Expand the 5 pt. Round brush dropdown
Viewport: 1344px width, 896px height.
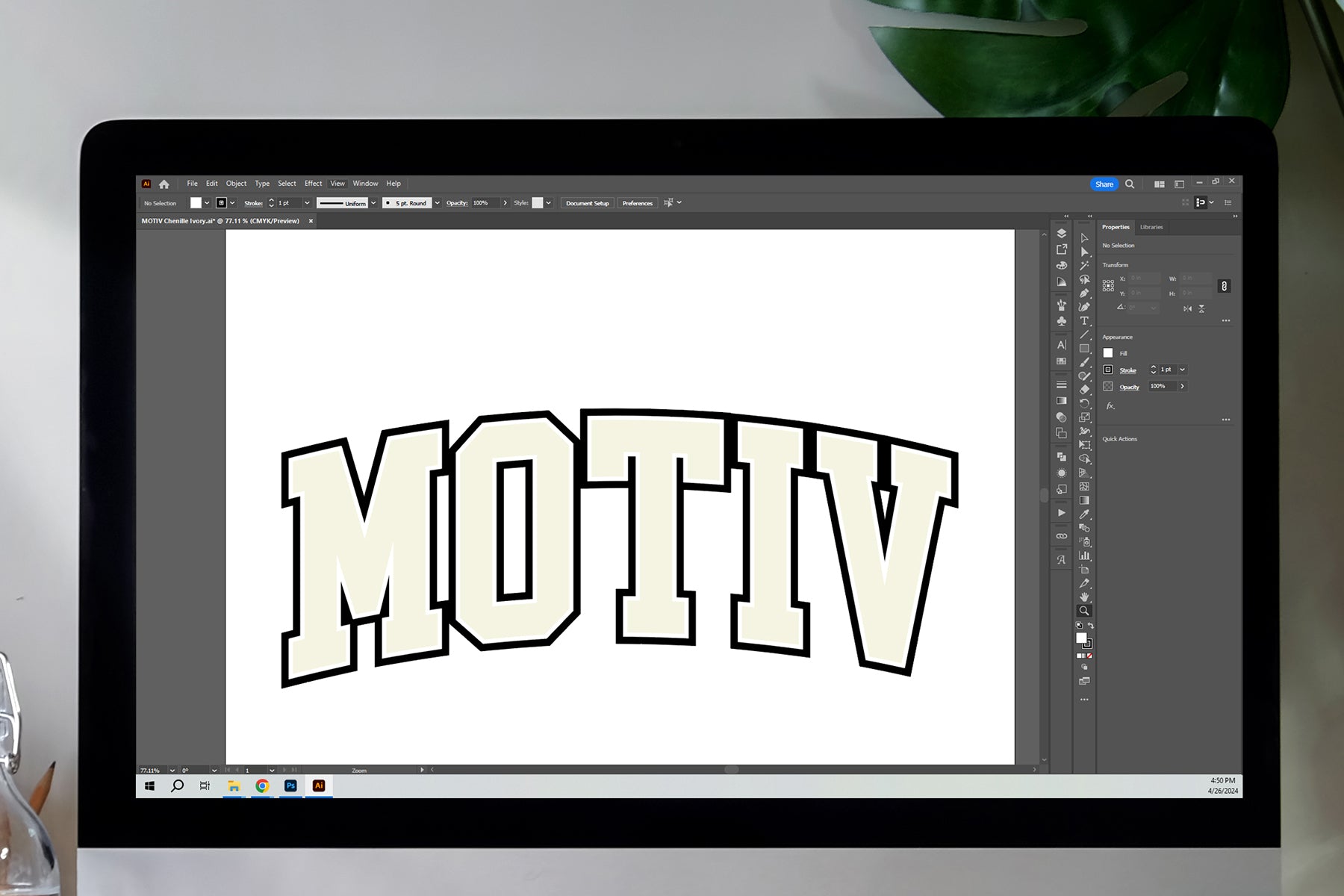point(438,203)
